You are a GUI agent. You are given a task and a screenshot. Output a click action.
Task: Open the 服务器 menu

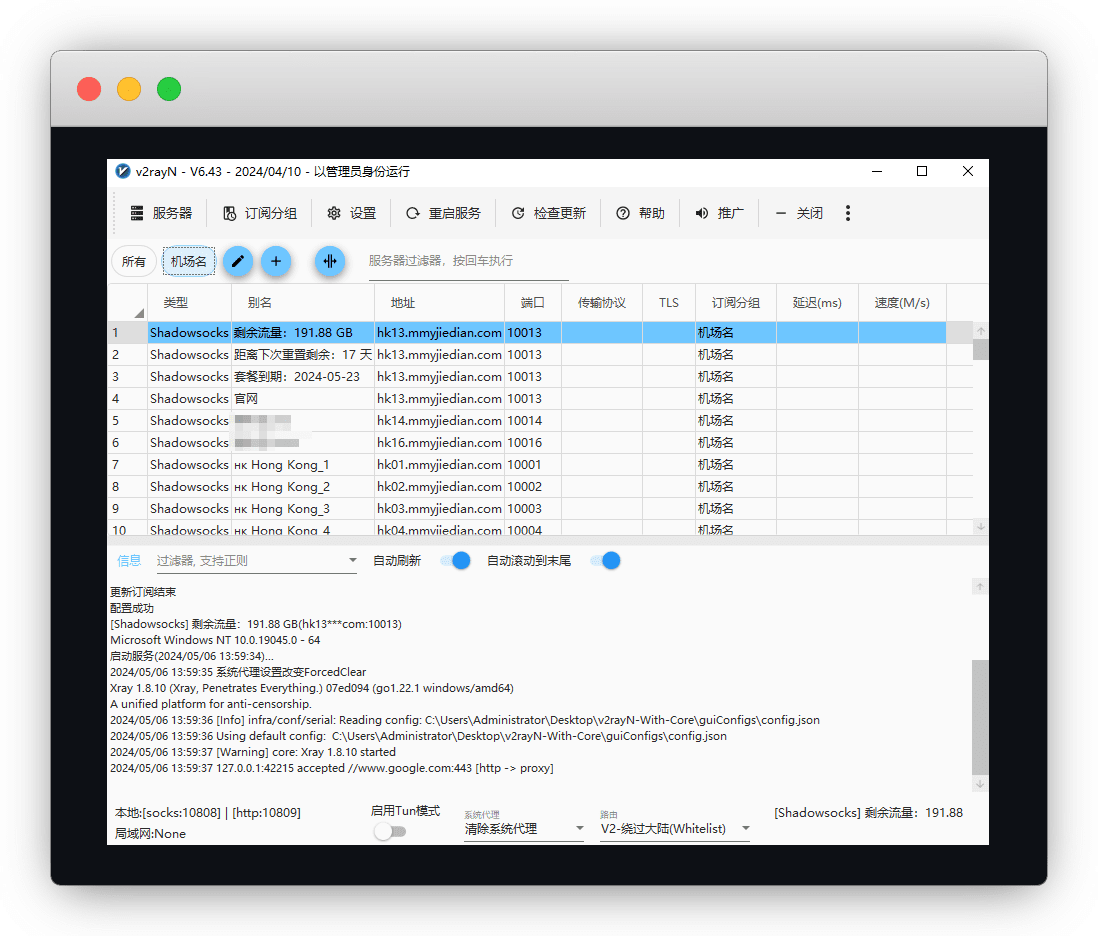161,213
